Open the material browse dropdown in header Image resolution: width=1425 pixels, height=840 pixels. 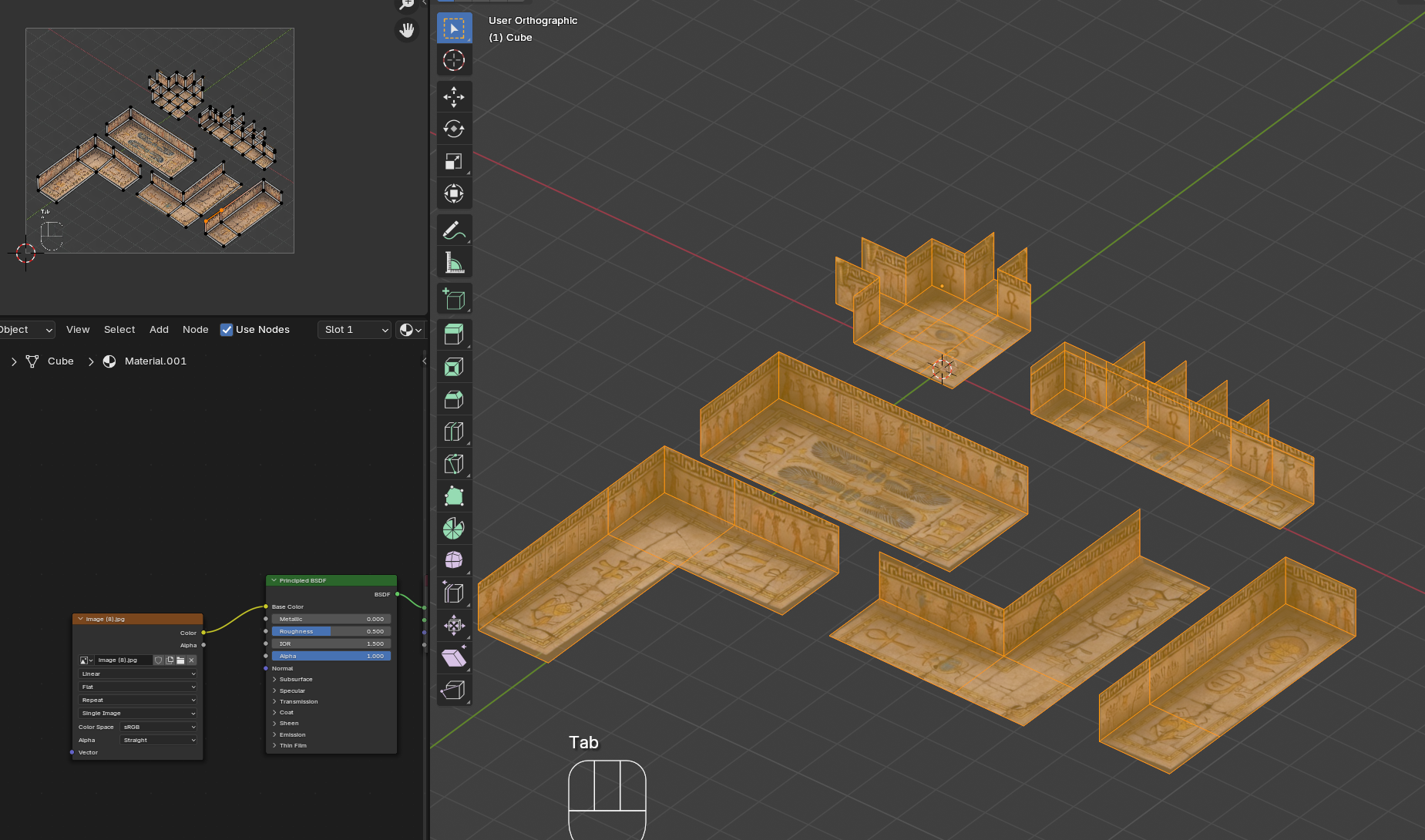tap(411, 330)
